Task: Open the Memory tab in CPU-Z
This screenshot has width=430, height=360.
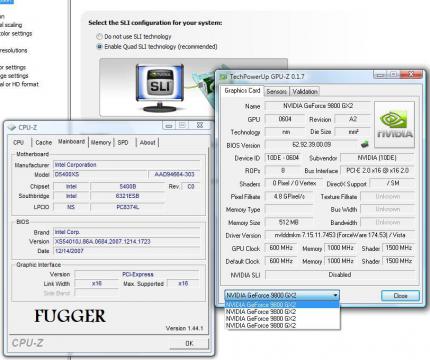Action: (x=101, y=142)
